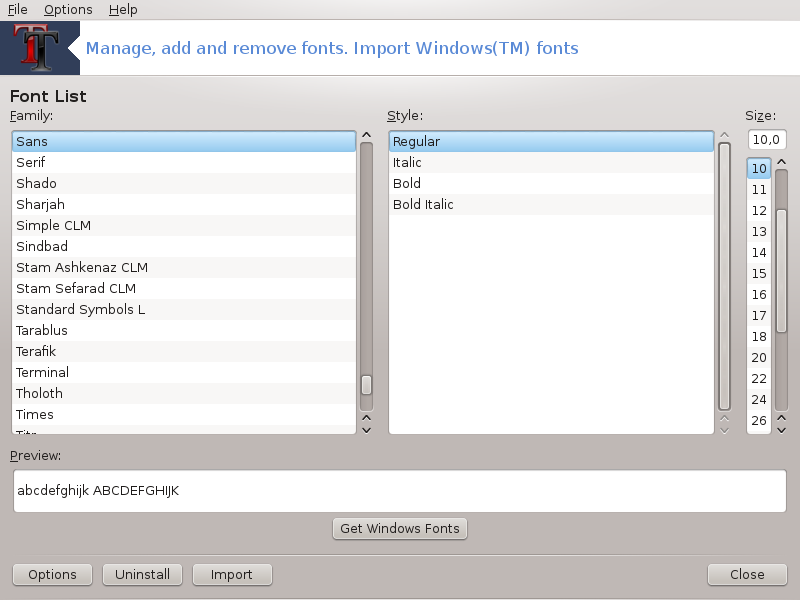Click the Size list scroll-up arrow
This screenshot has height=600, width=800.
[781, 162]
